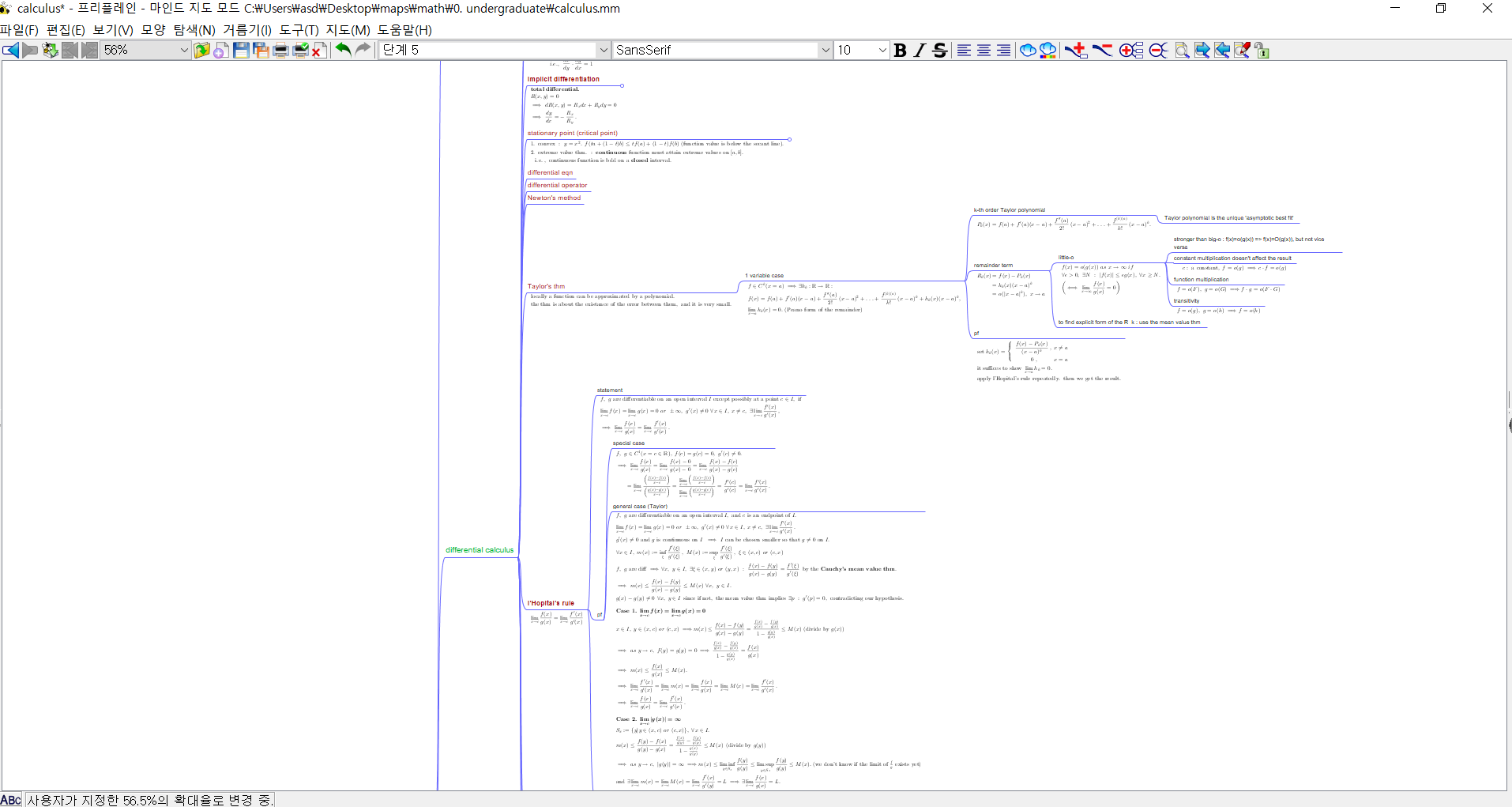The image size is (1512, 807).
Task: Open the 도구(T) menu
Action: coord(299,30)
